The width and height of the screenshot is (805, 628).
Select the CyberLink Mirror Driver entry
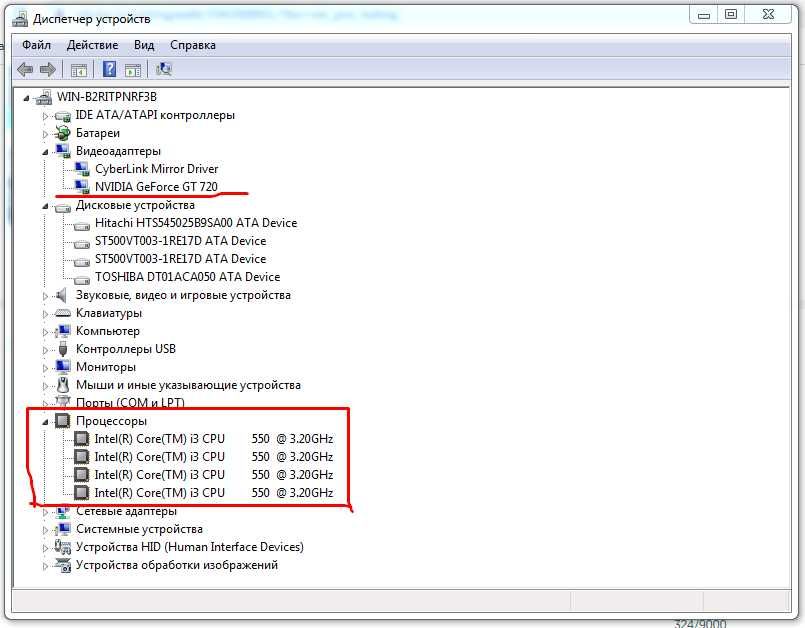click(x=157, y=169)
